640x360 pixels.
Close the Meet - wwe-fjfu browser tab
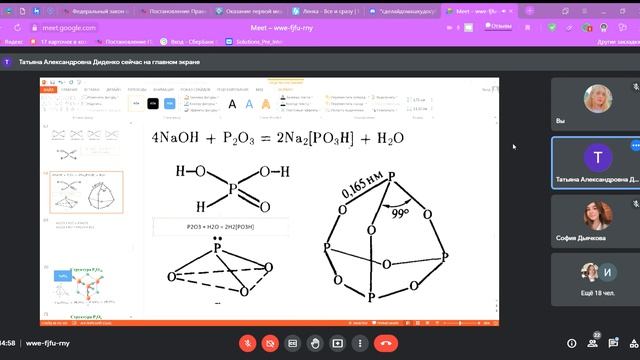click(511, 11)
